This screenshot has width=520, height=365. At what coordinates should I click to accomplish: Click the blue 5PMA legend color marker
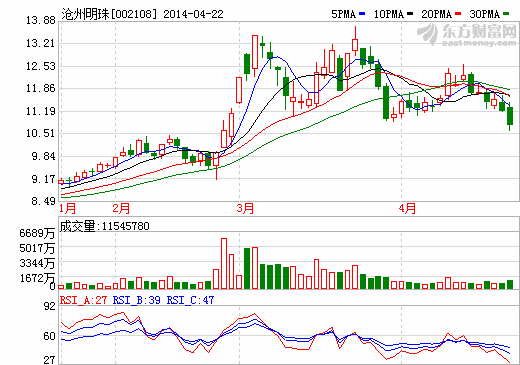pos(362,14)
